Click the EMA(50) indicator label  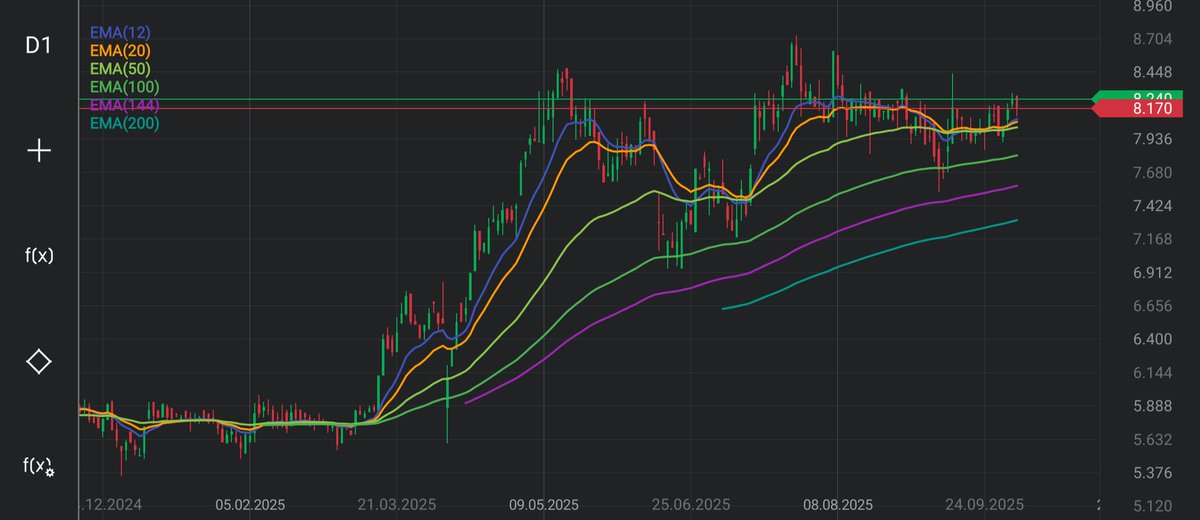tap(120, 69)
